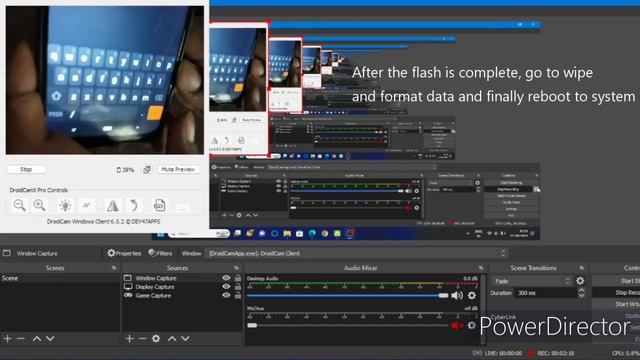This screenshot has height=360, width=640.
Task: Undock the Scenes panel
Action: coord(114,268)
